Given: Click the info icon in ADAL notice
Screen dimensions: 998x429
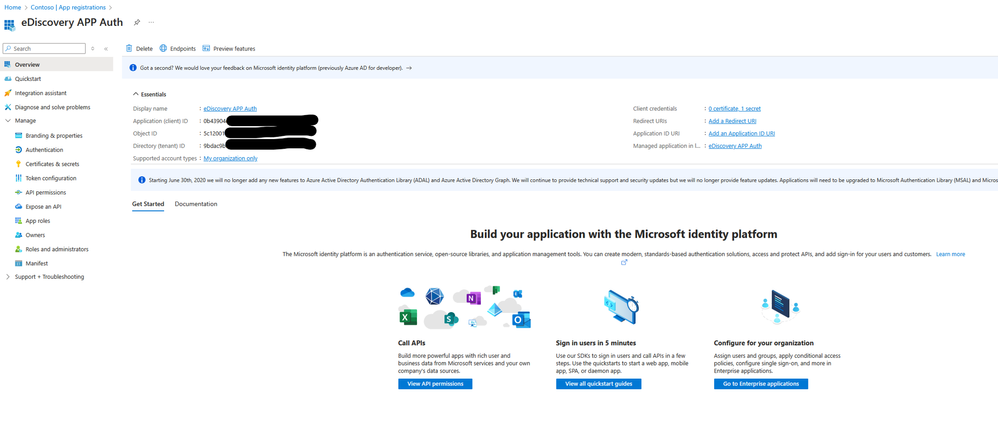Looking at the screenshot, I should [x=141, y=180].
